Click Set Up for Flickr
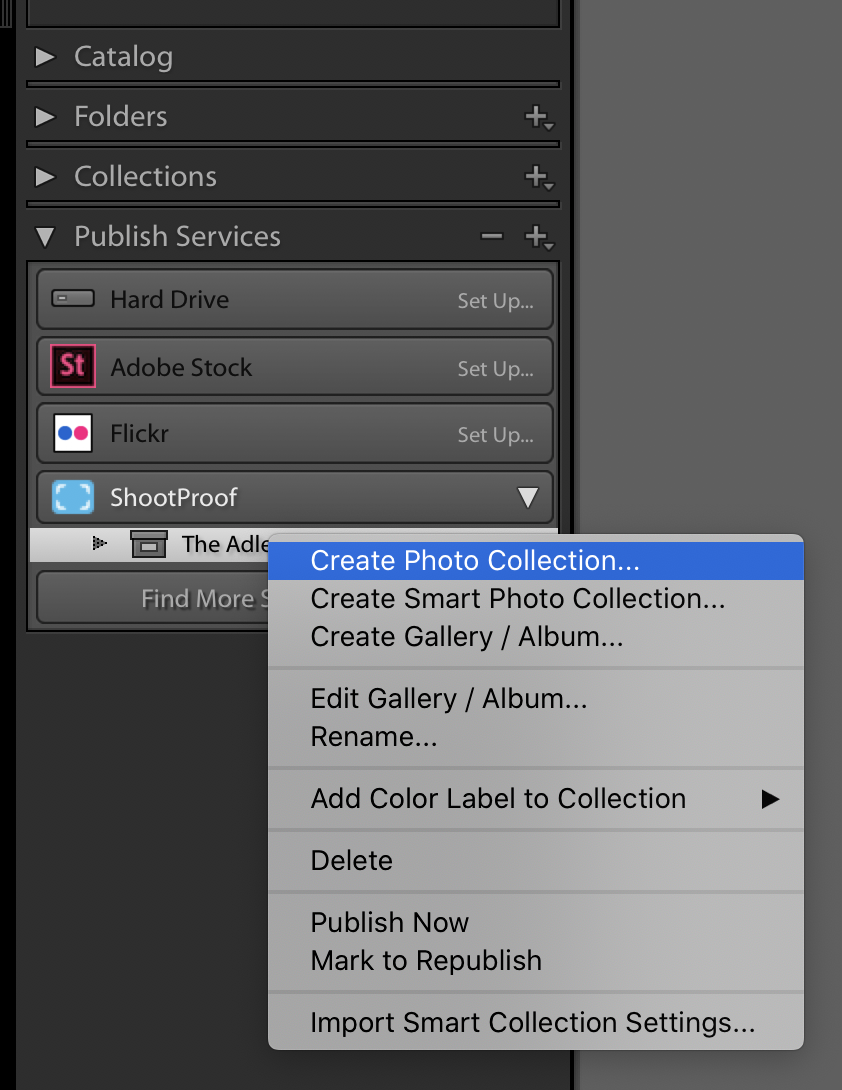842x1090 pixels. pos(495,435)
